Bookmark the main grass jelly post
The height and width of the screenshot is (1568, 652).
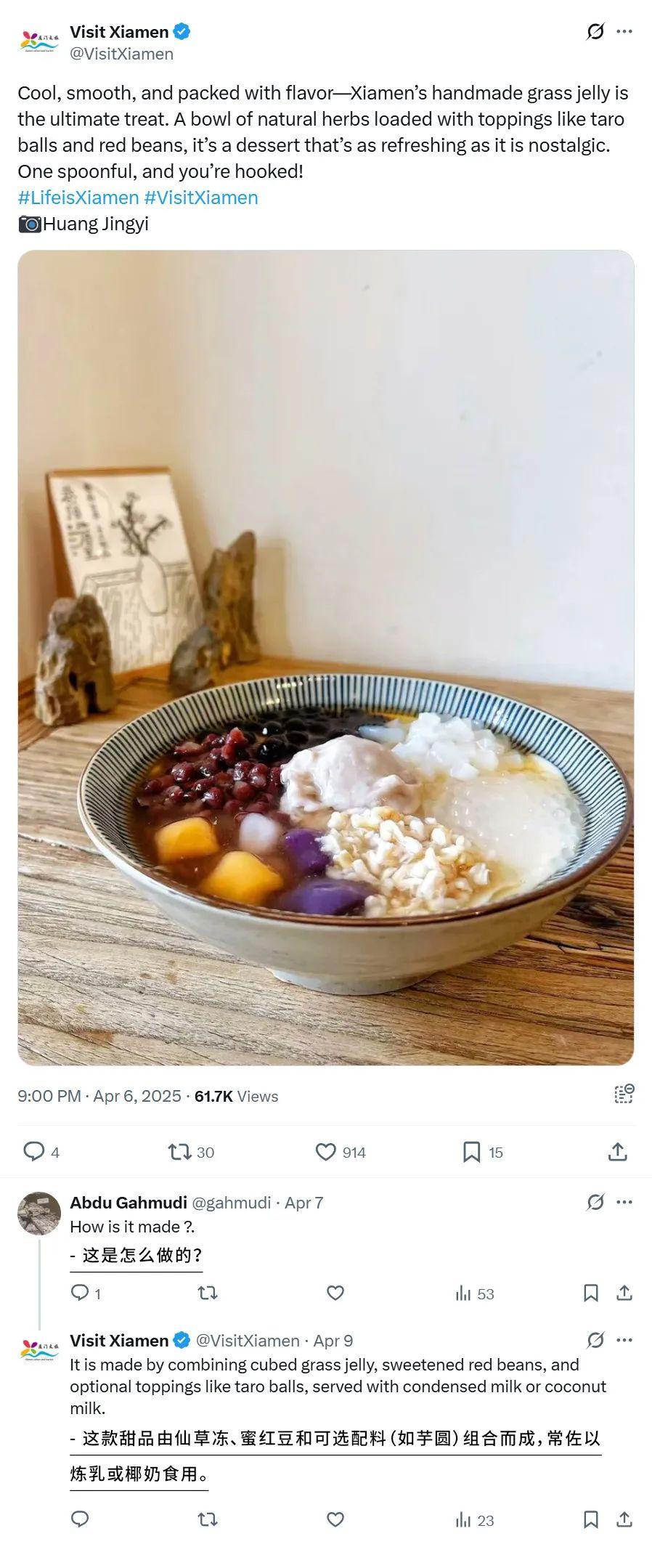pos(472,1151)
